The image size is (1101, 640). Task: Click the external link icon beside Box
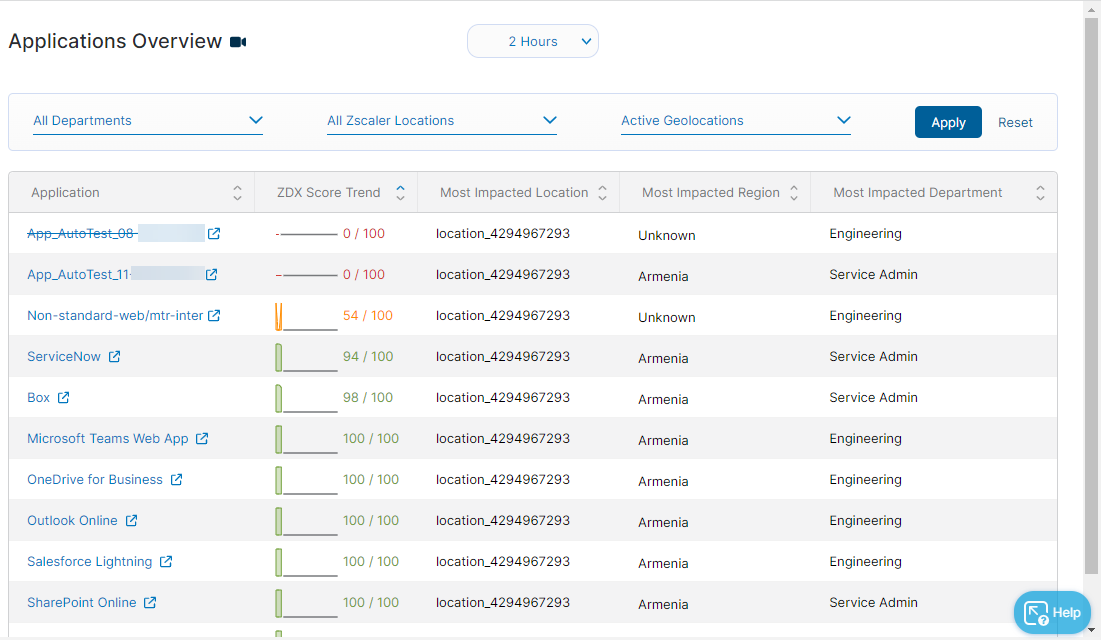(63, 398)
